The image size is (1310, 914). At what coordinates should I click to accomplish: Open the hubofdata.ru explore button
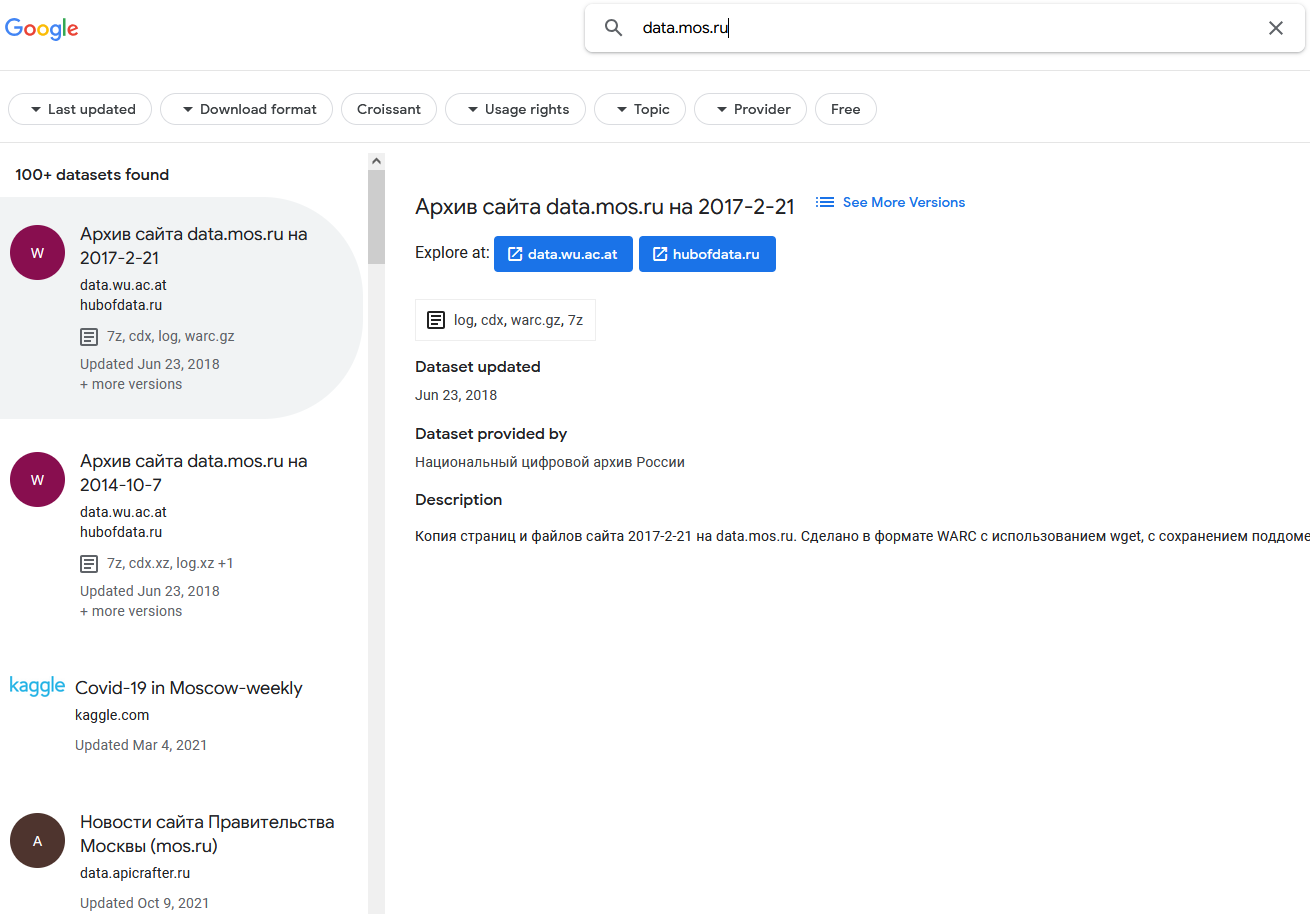point(707,254)
